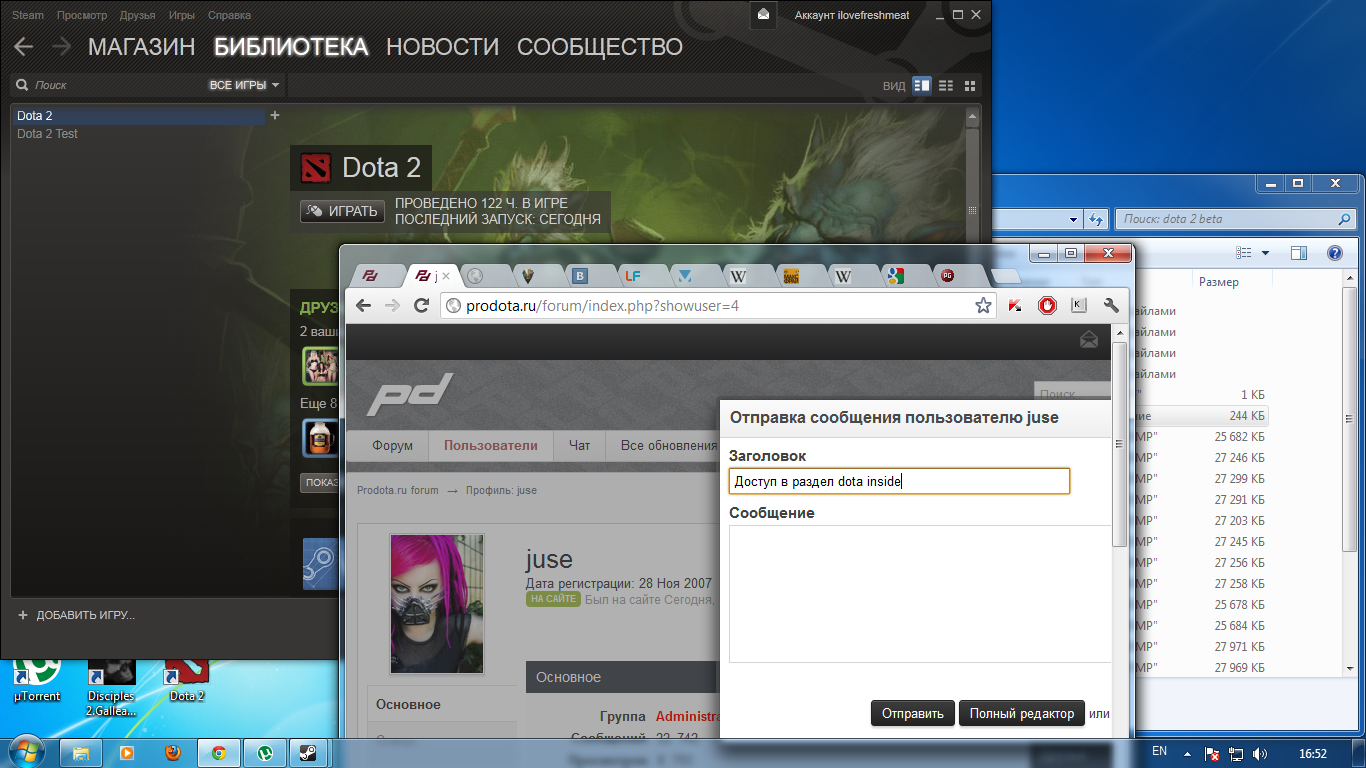Open the Чат tab on prodota

pyautogui.click(x=579, y=445)
